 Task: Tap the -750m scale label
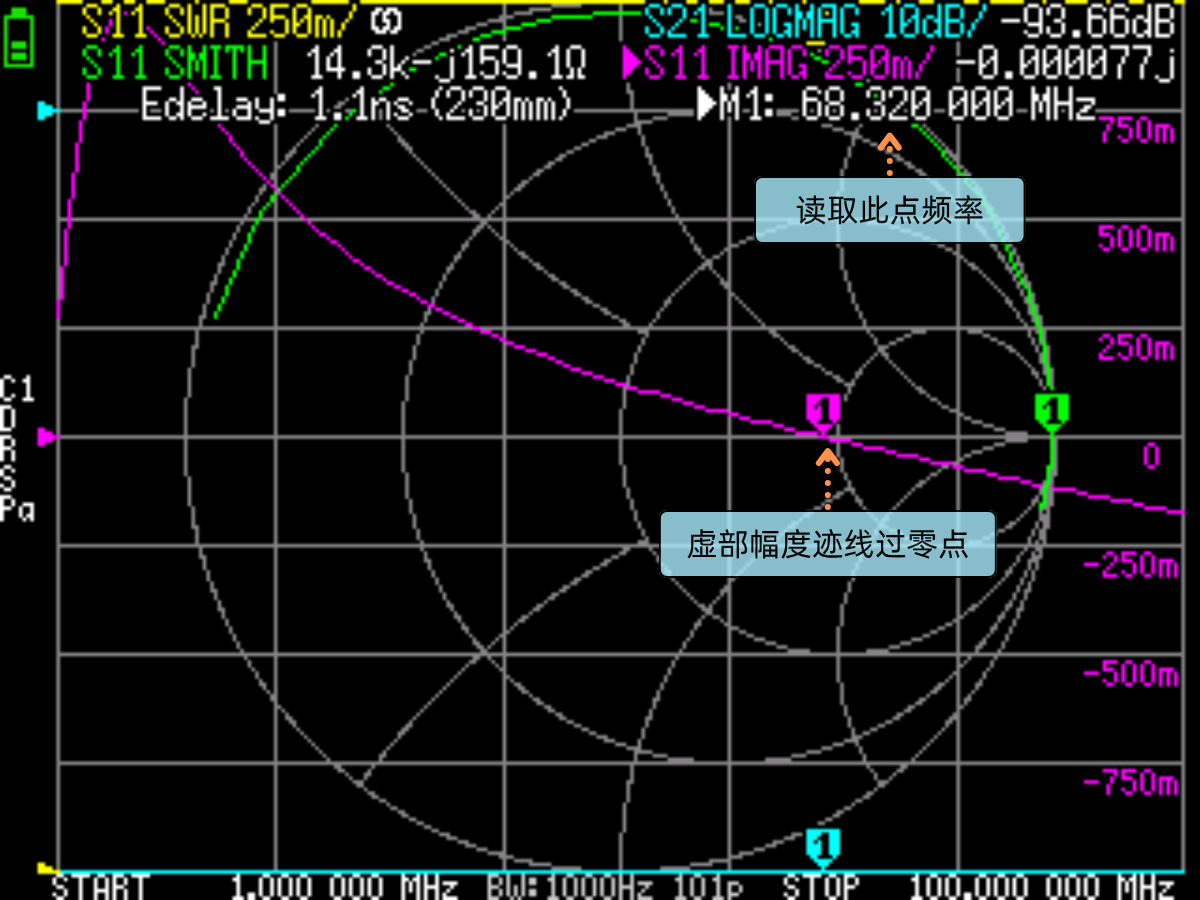[1130, 783]
